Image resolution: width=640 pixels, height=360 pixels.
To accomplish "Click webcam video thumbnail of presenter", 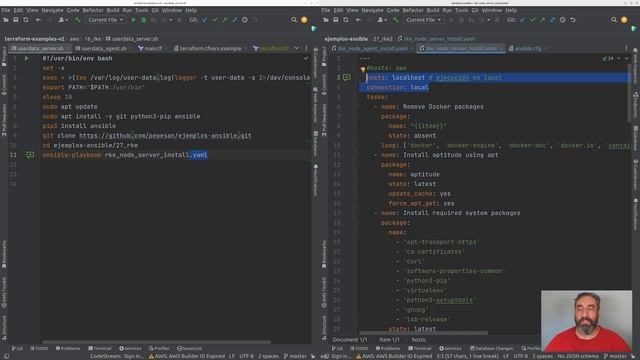I will coord(586,321).
